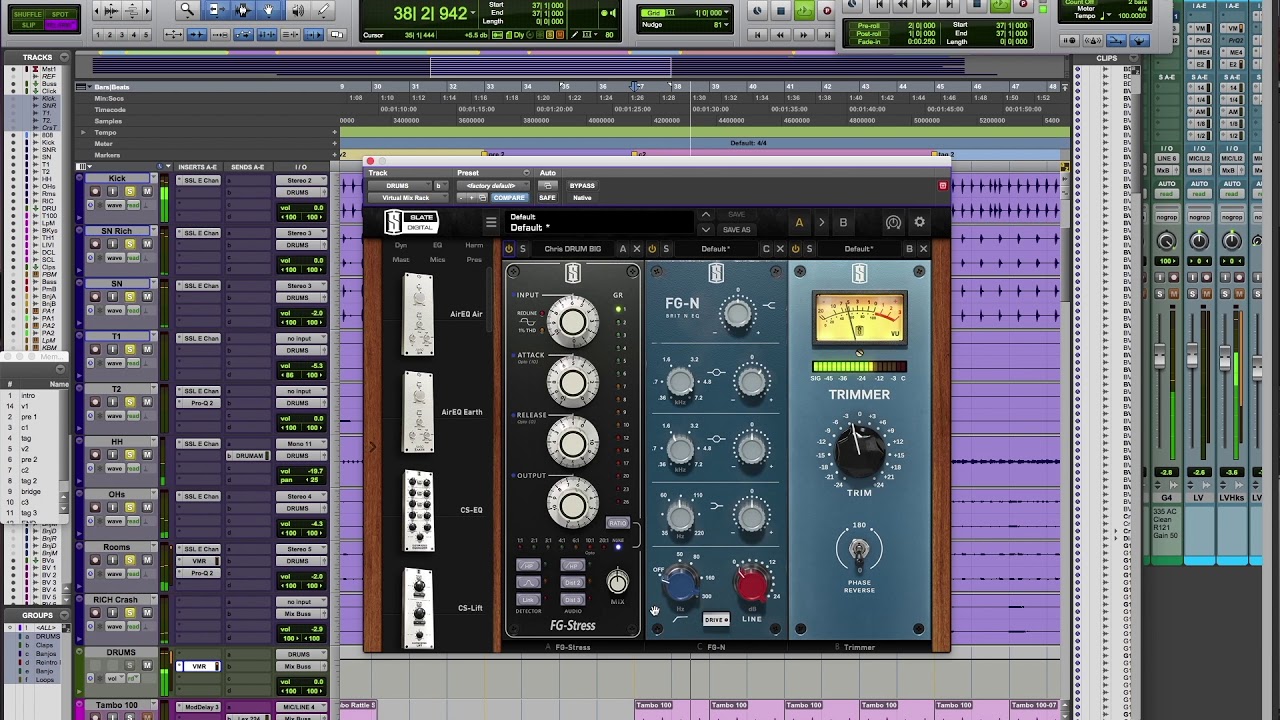Open the Slate Digital hamburger menu

tap(491, 223)
